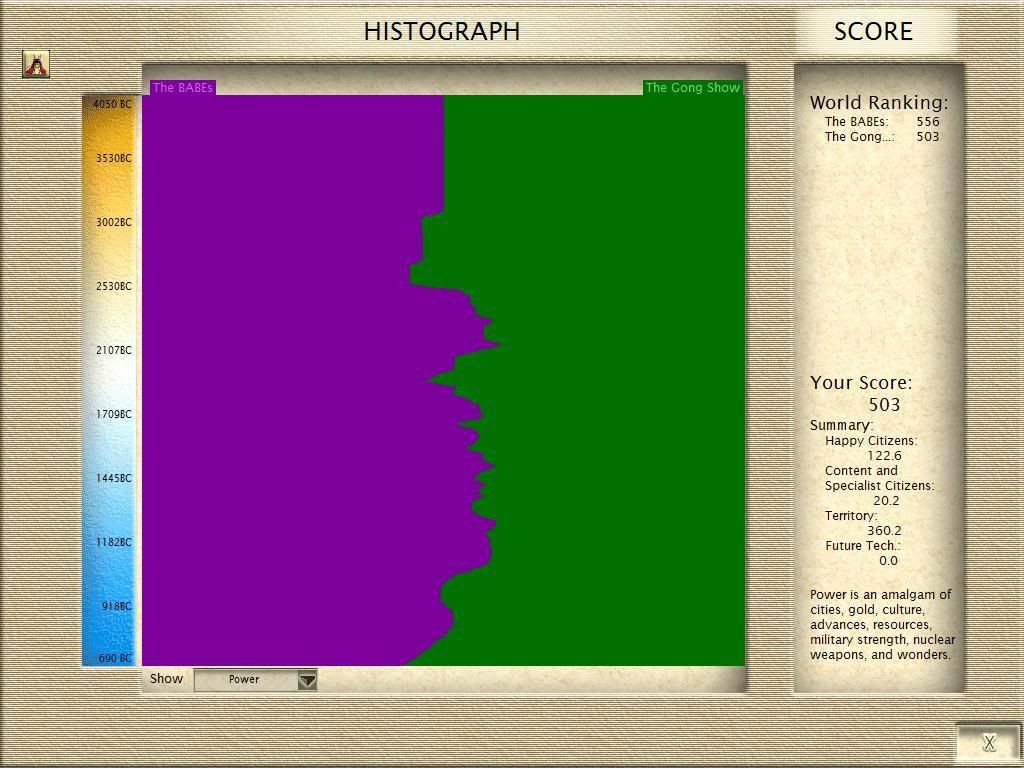The image size is (1024, 768).
Task: Click The BABEs ranking score 556
Action: point(927,121)
